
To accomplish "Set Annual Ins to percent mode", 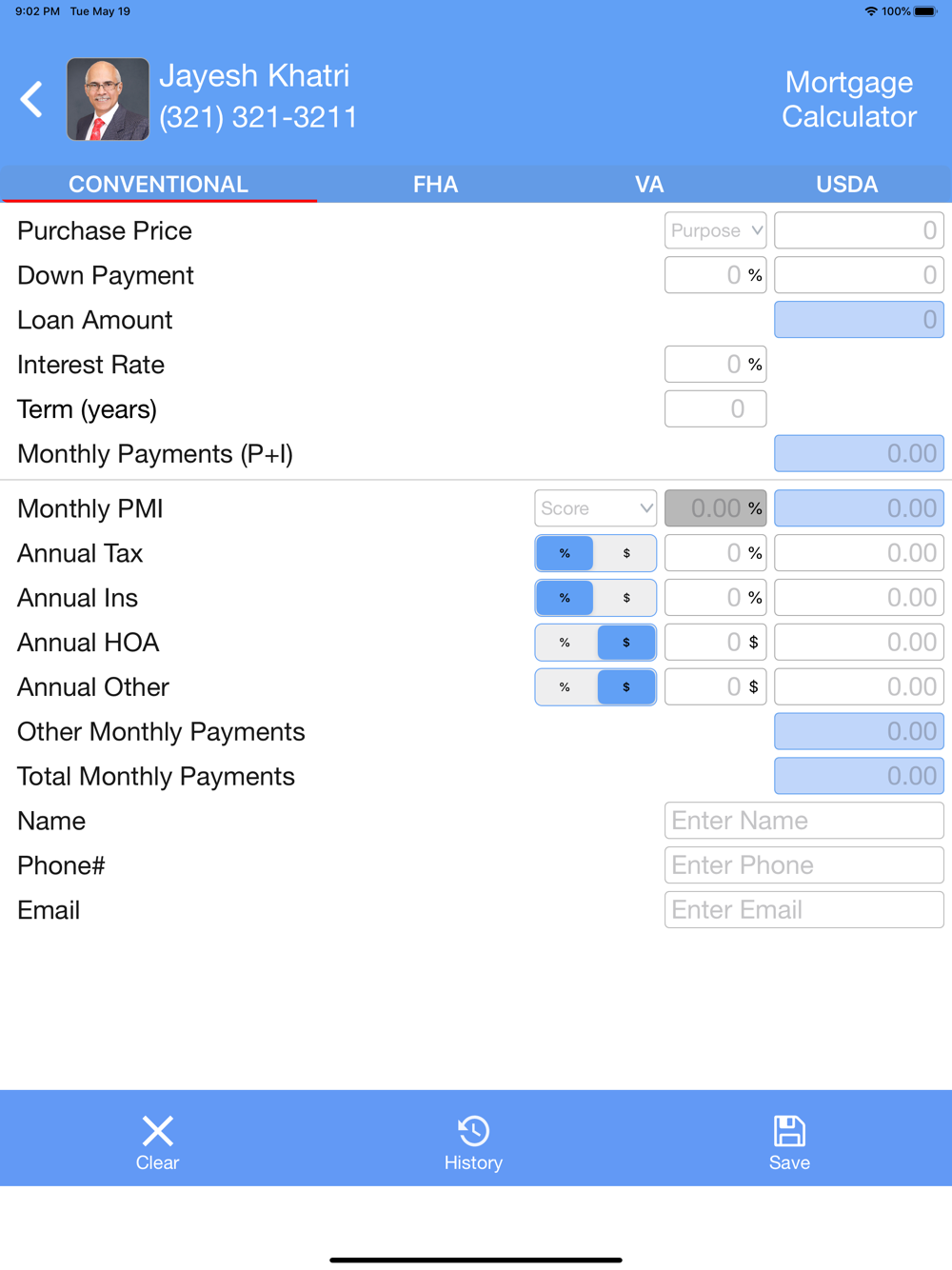I will (x=565, y=598).
